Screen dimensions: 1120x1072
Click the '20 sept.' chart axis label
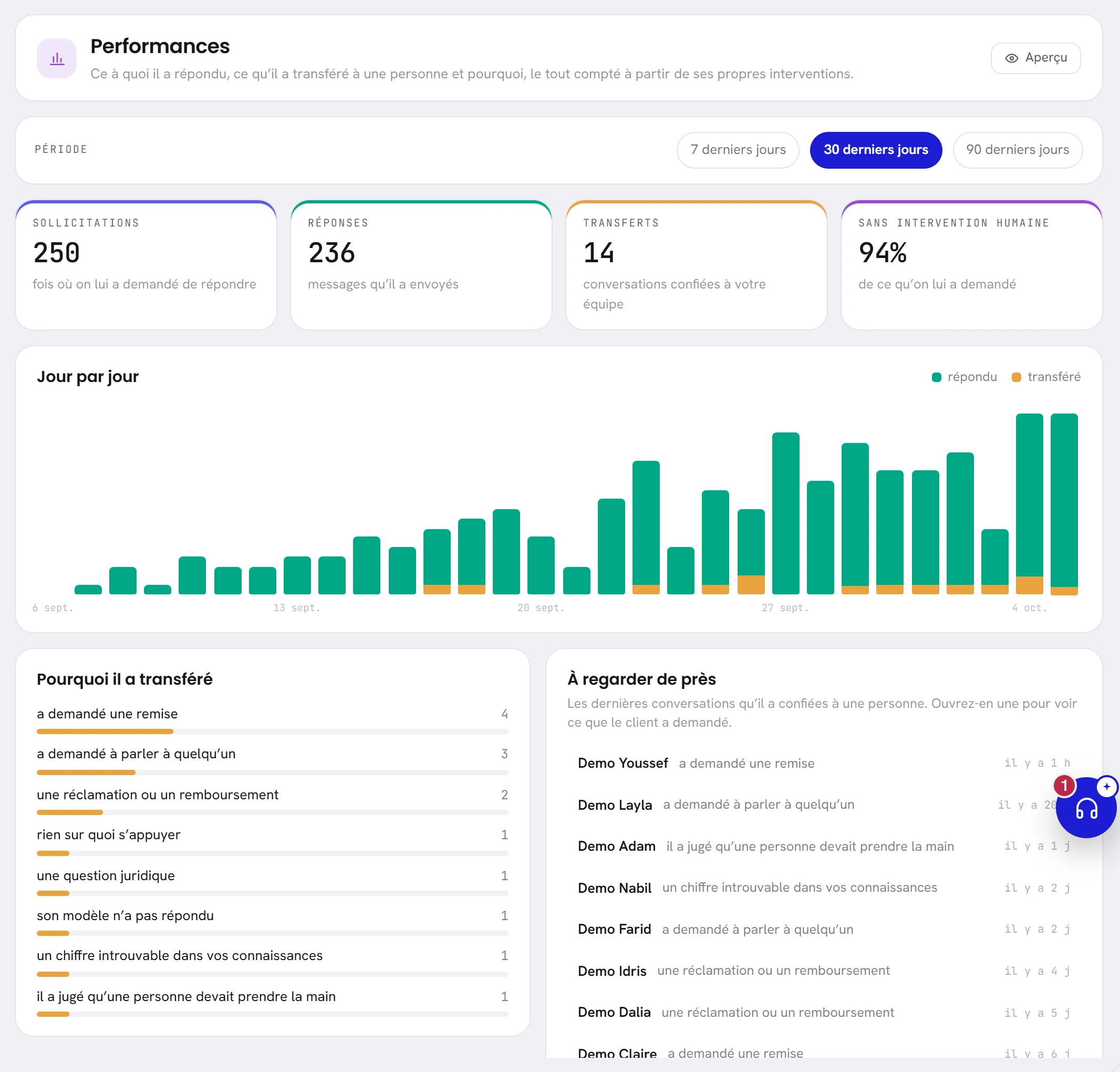pos(541,608)
